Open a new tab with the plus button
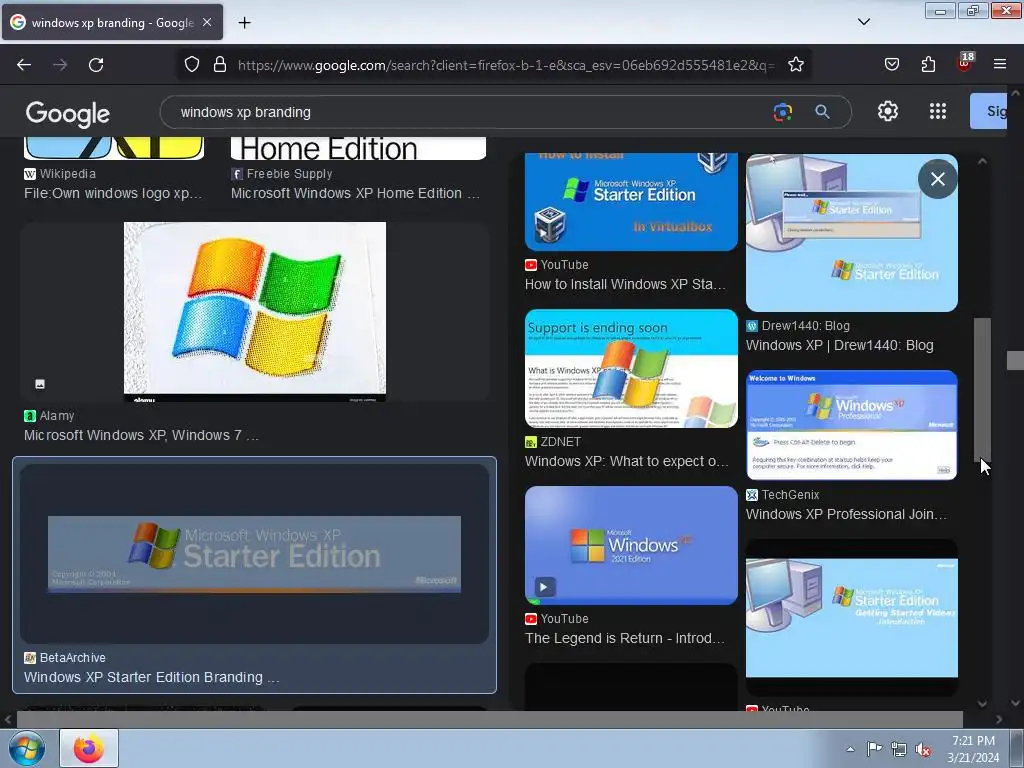The image size is (1024, 768). click(x=244, y=23)
